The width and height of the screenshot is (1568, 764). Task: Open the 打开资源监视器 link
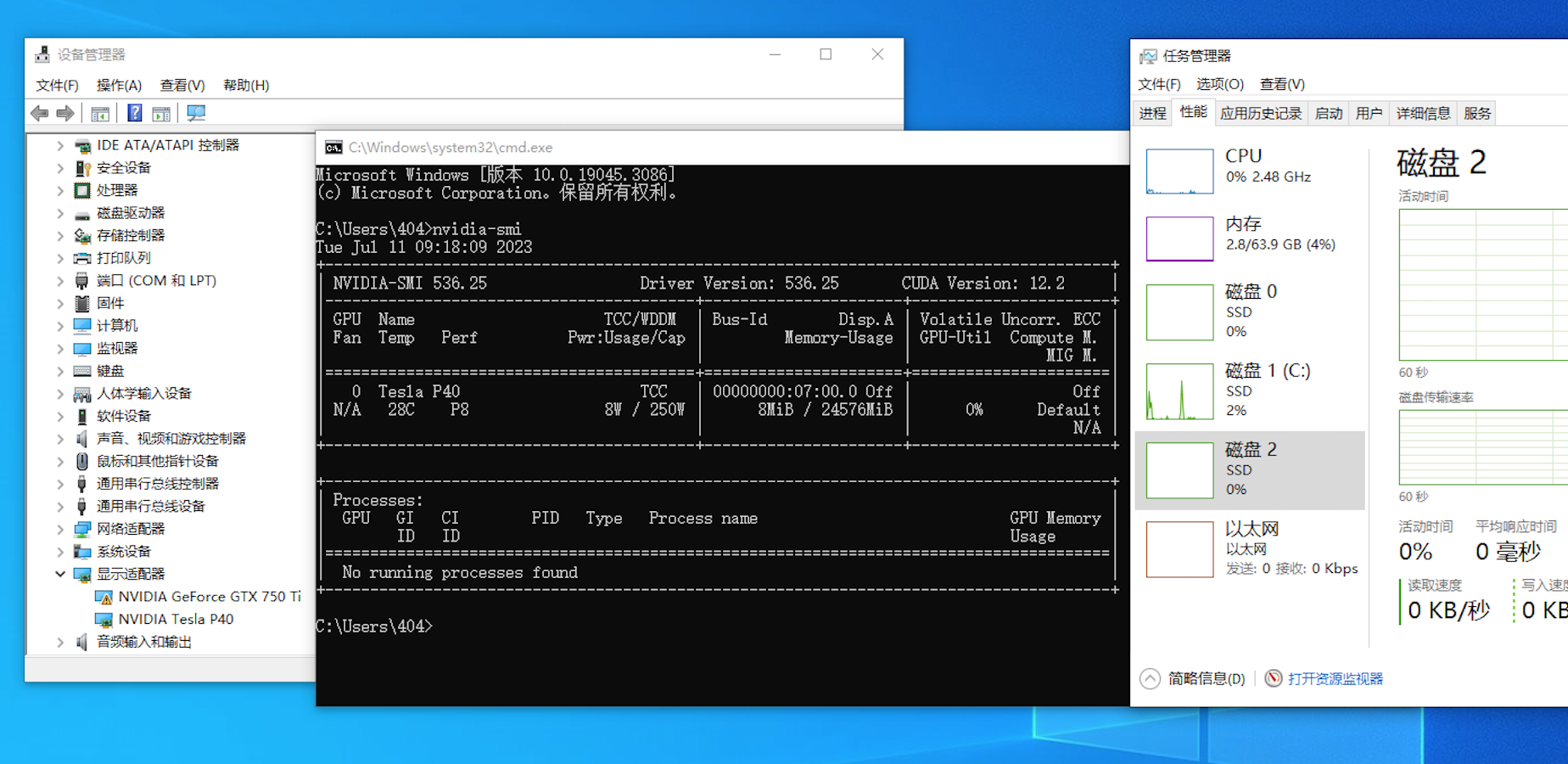[x=1335, y=678]
